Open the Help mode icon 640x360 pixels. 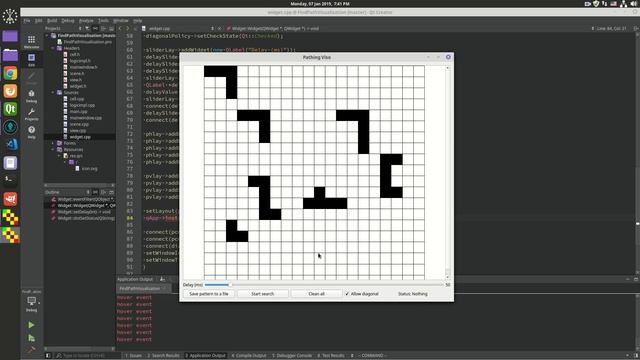point(31,132)
